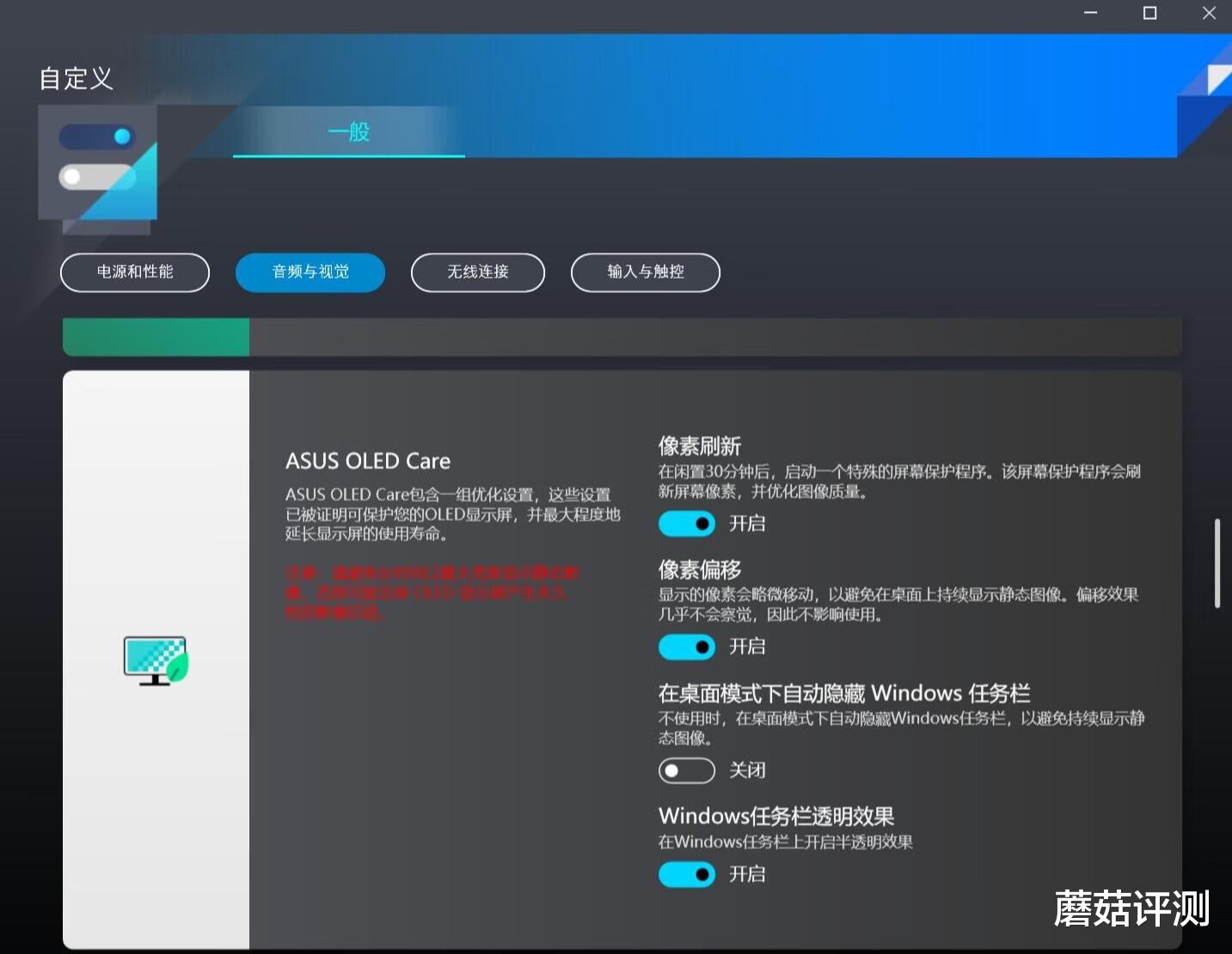This screenshot has width=1232, height=954.
Task: Disable Windows任务栏透明效果
Action: pos(686,874)
